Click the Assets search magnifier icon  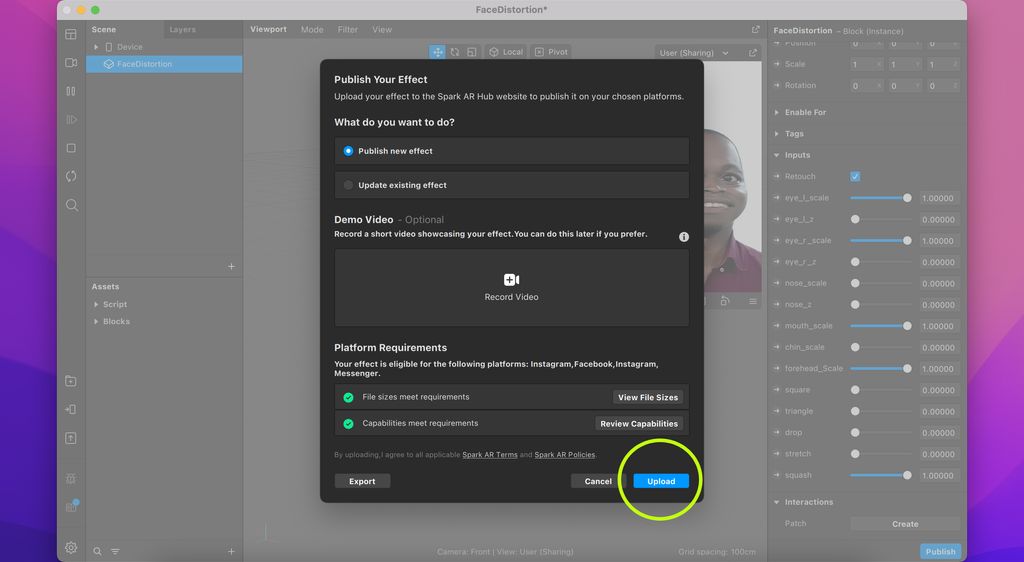click(x=97, y=552)
